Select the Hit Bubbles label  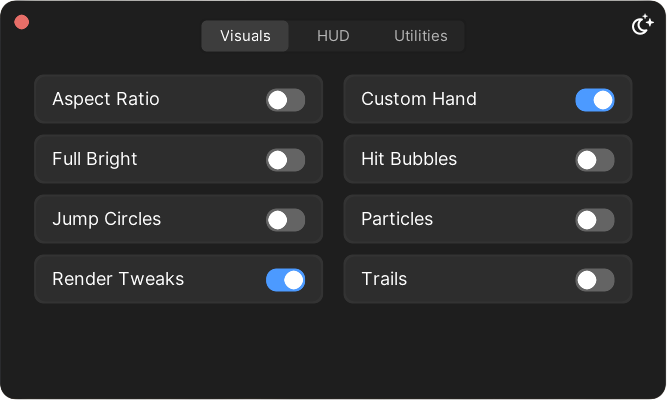click(x=408, y=160)
